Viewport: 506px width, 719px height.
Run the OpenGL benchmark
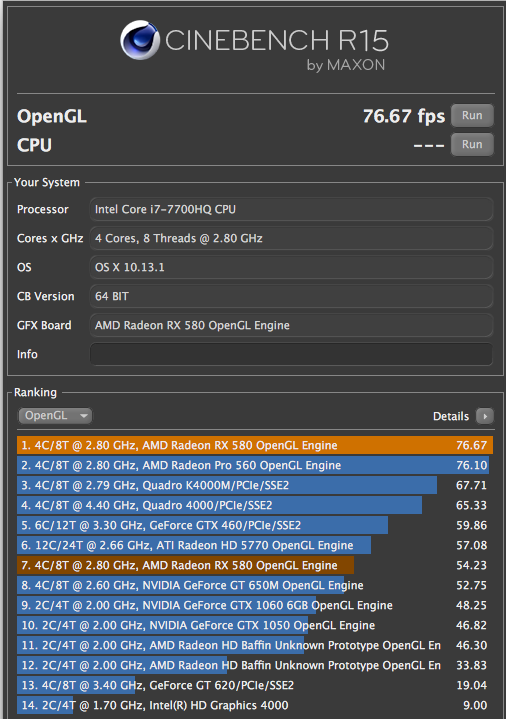click(x=472, y=116)
